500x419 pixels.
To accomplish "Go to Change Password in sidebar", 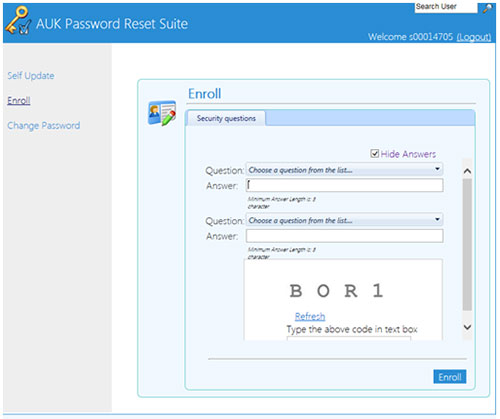I will (x=44, y=126).
